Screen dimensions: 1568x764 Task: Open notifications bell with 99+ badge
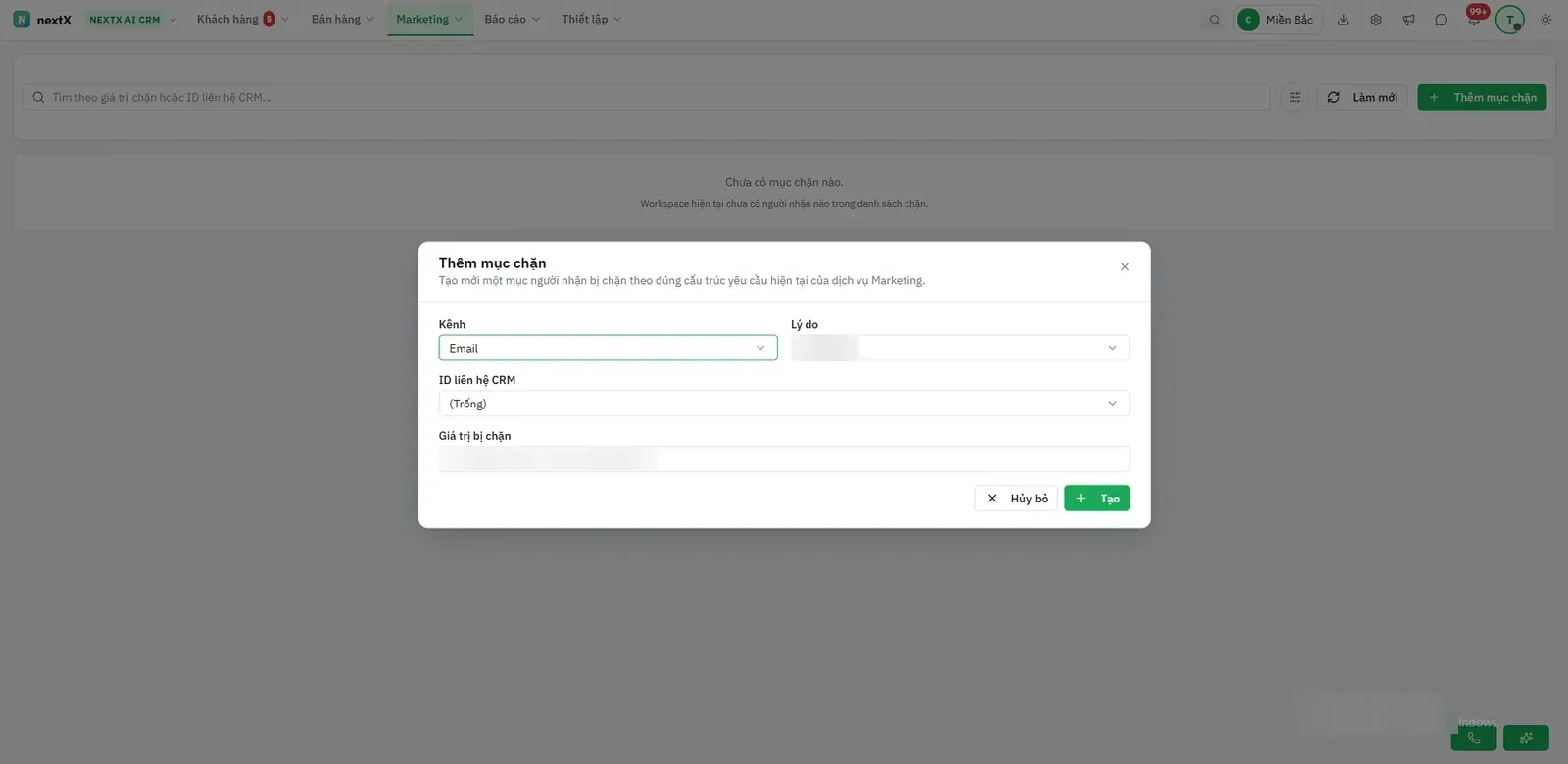click(1474, 19)
